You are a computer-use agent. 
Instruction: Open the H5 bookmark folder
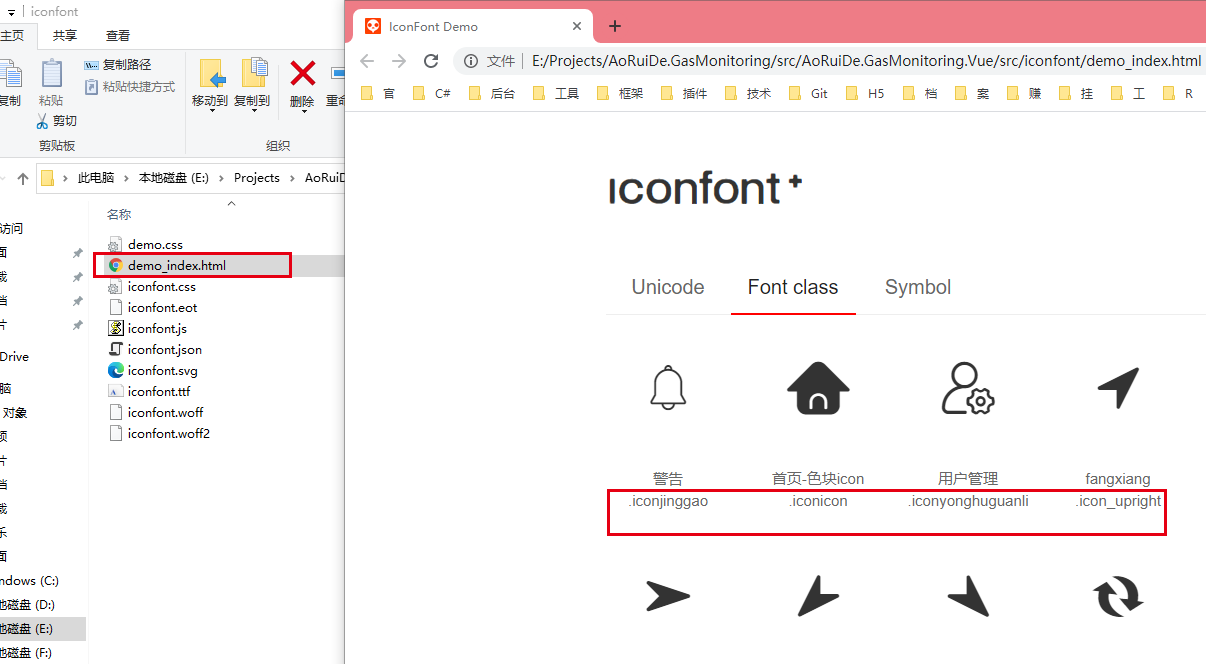865,94
